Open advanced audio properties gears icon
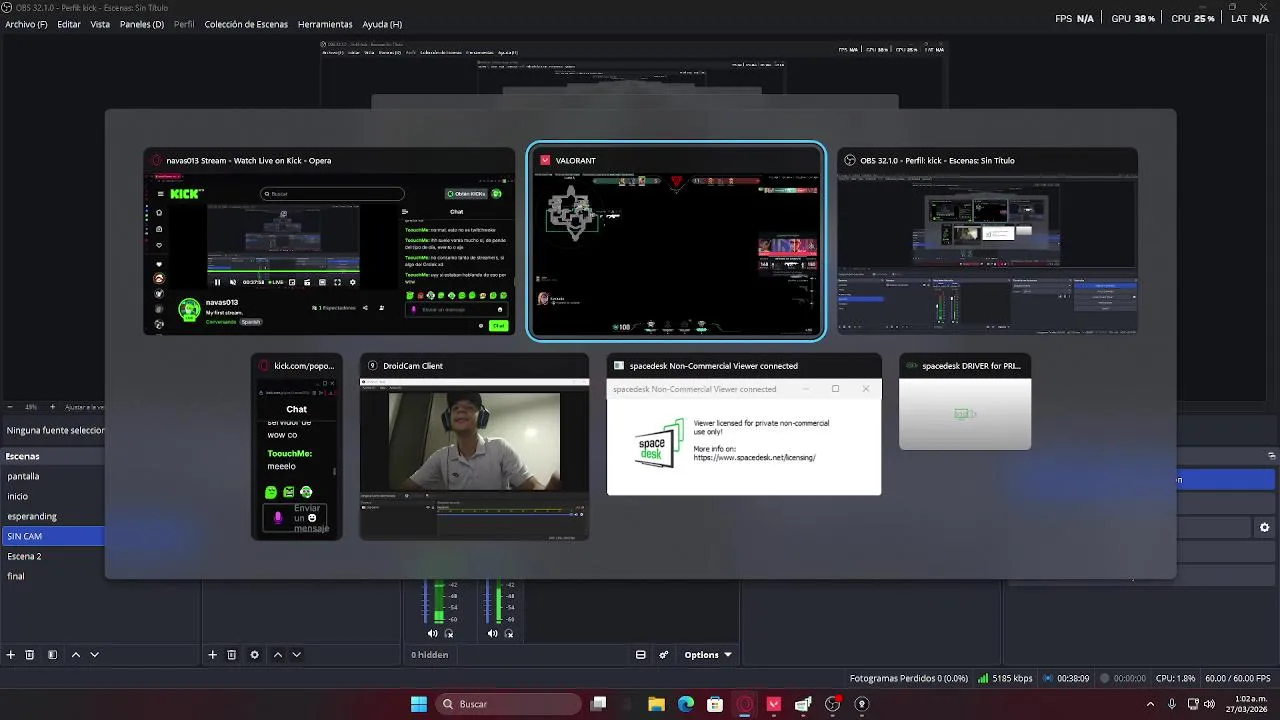 (663, 655)
